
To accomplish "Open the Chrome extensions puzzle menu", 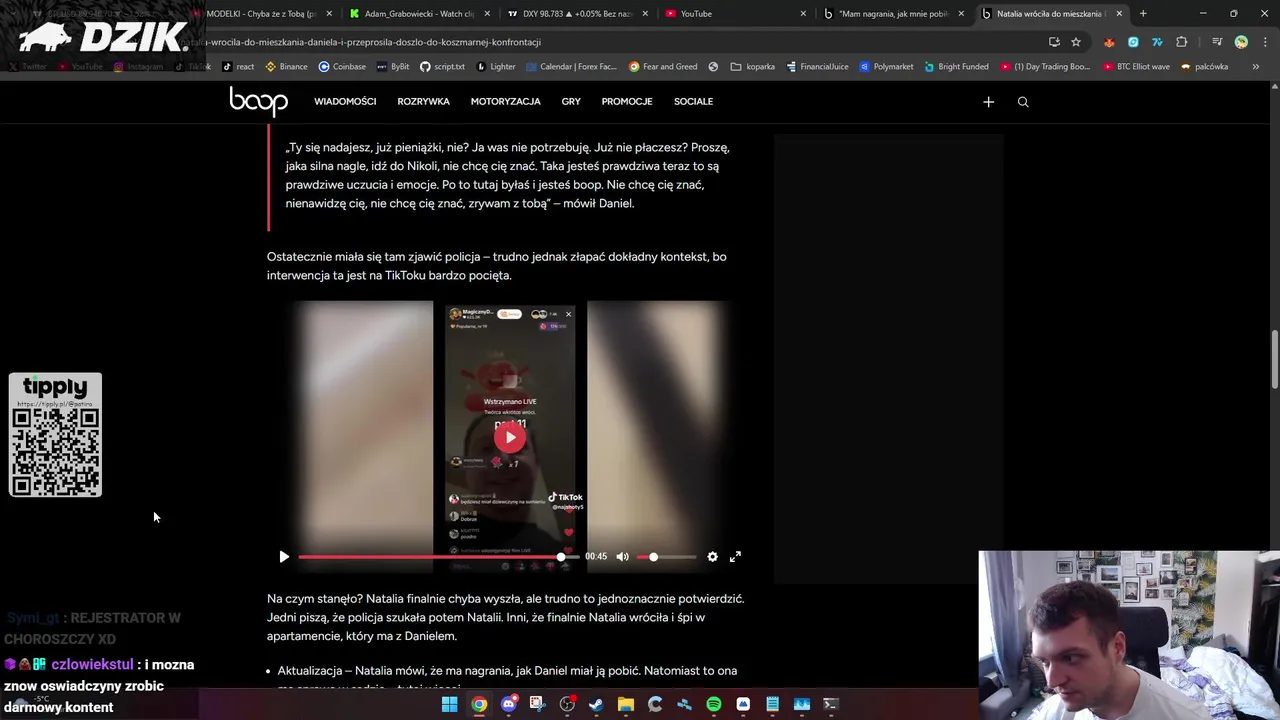I will click(1182, 42).
